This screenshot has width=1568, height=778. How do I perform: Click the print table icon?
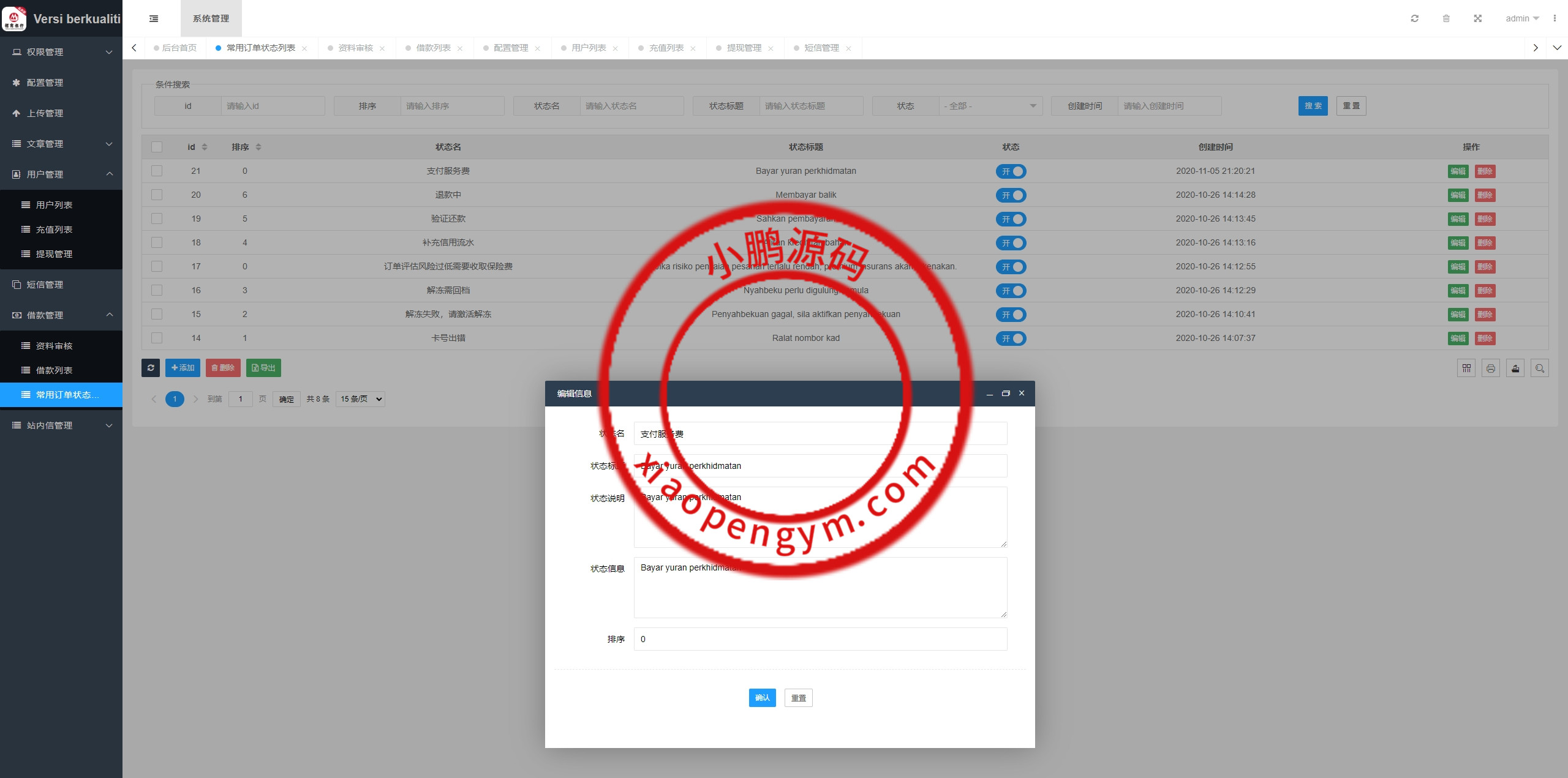tap(1491, 368)
